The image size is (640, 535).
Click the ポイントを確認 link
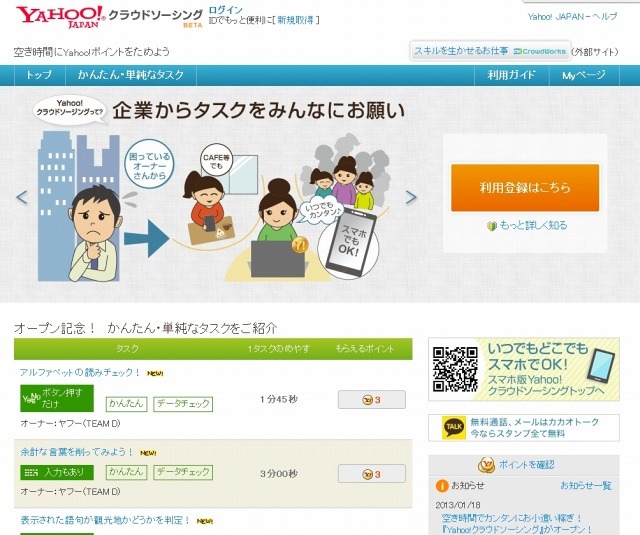pos(527,465)
